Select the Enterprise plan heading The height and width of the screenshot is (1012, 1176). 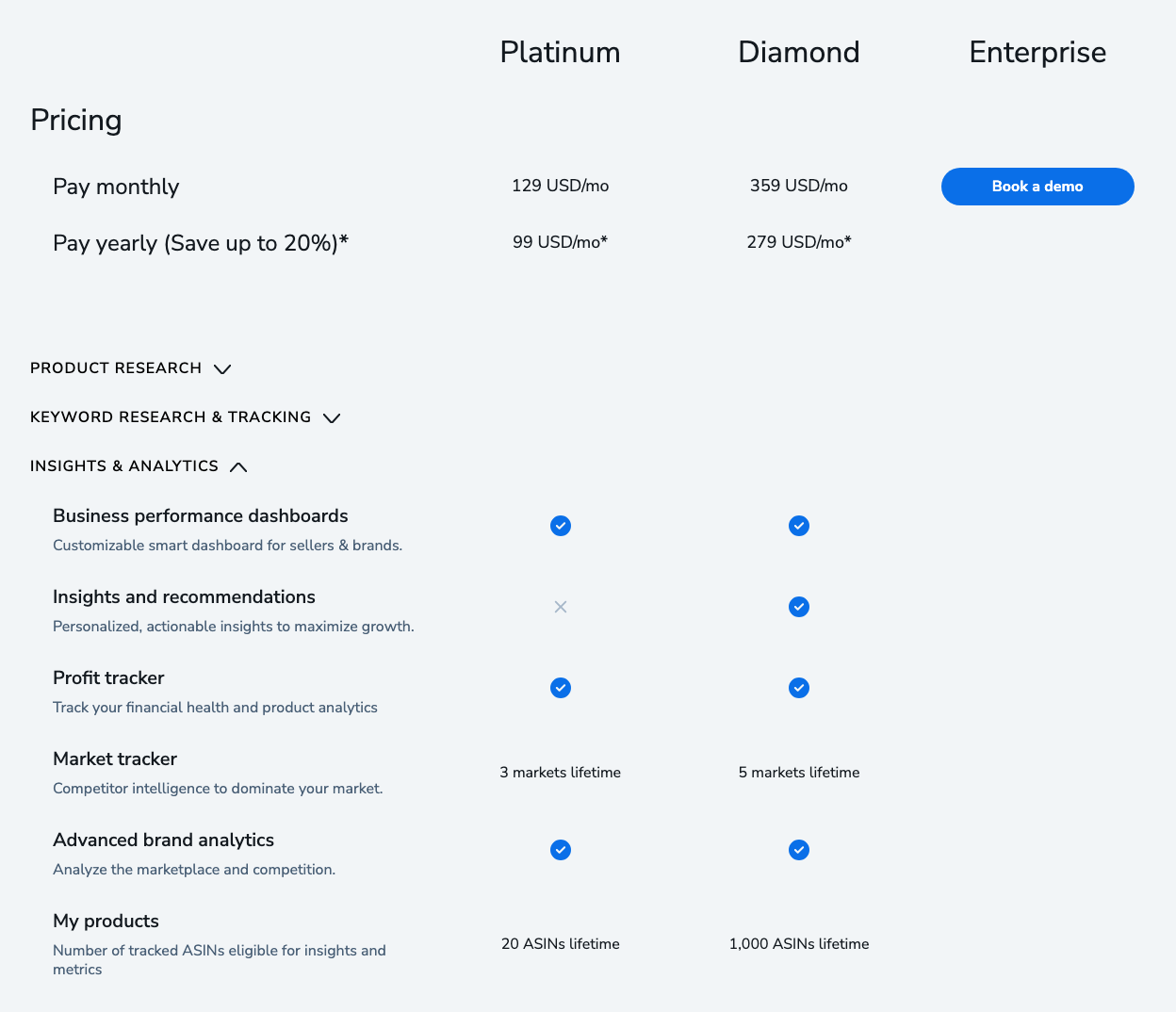pos(1037,53)
